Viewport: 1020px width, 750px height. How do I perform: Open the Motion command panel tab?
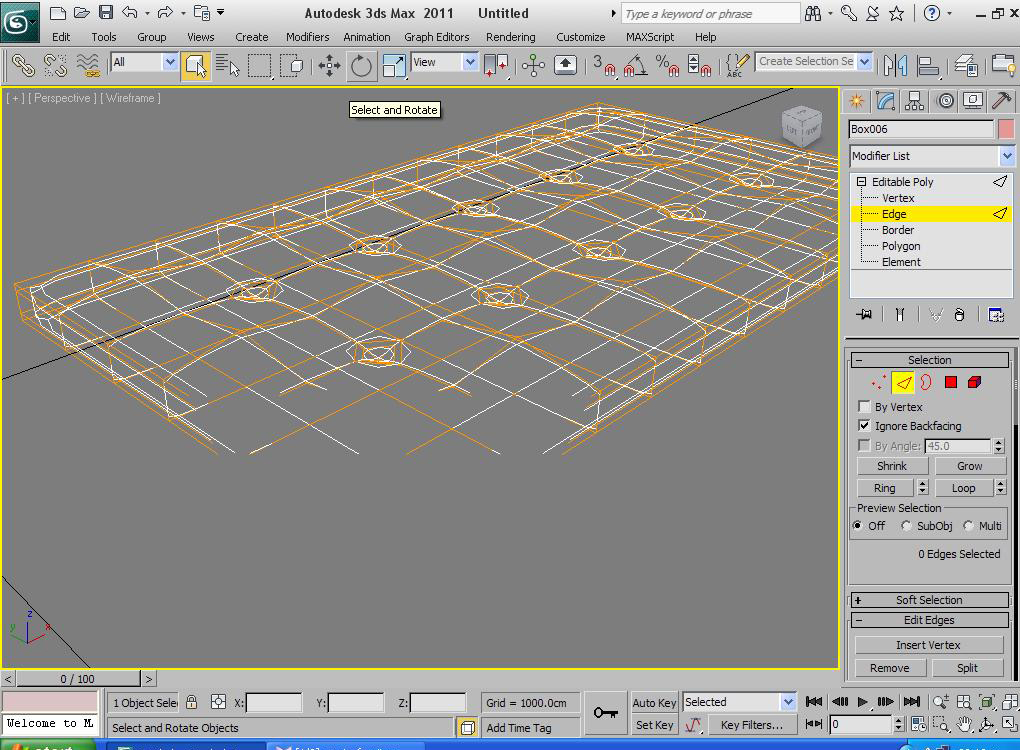[x=945, y=101]
